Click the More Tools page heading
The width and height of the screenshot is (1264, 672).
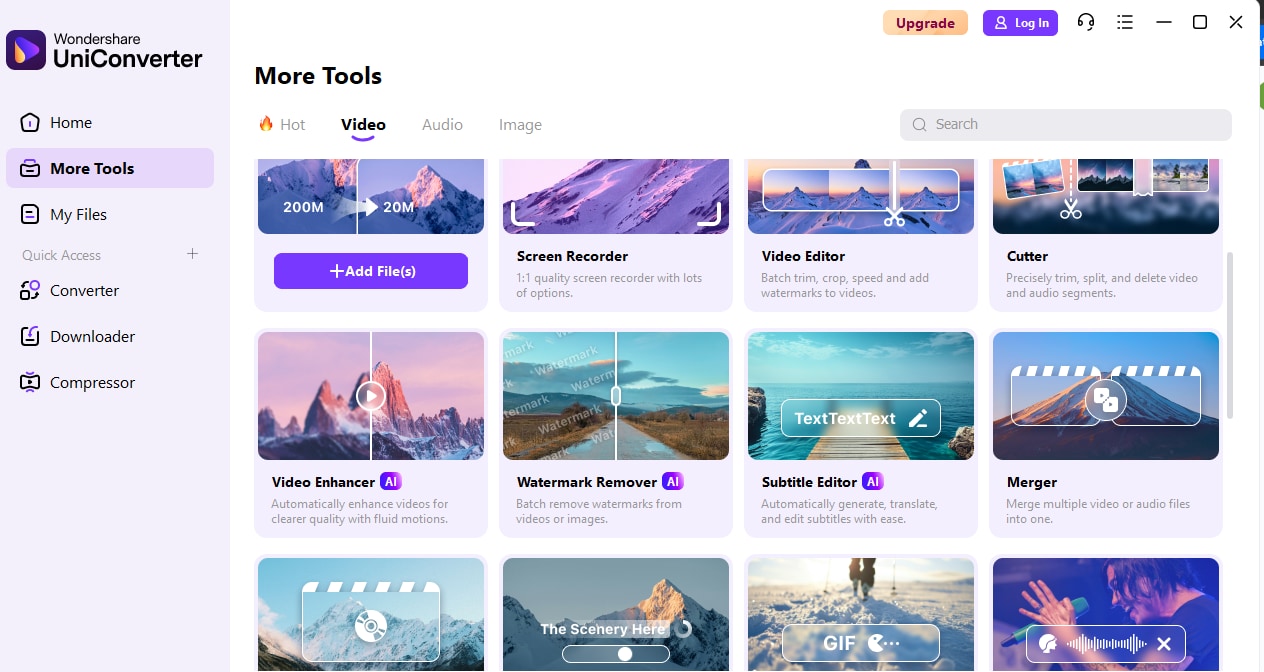tap(318, 76)
